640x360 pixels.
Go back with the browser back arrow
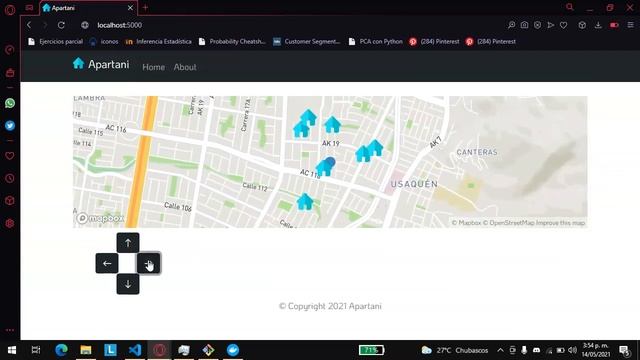point(29,25)
